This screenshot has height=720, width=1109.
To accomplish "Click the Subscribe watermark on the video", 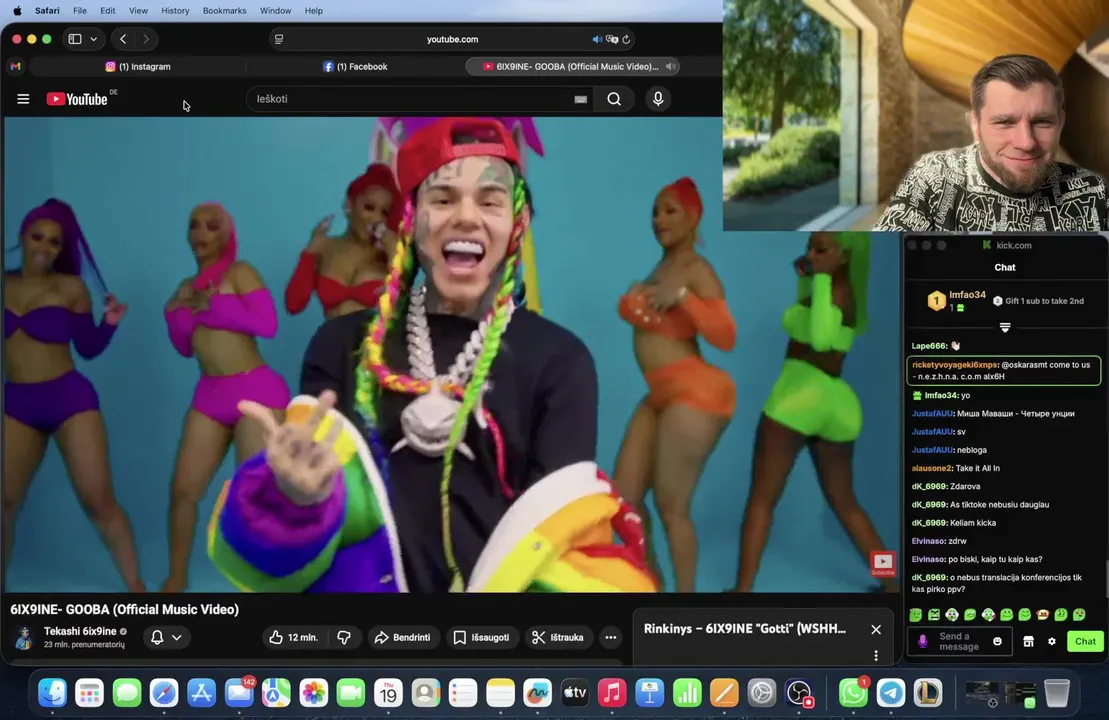I will click(883, 564).
